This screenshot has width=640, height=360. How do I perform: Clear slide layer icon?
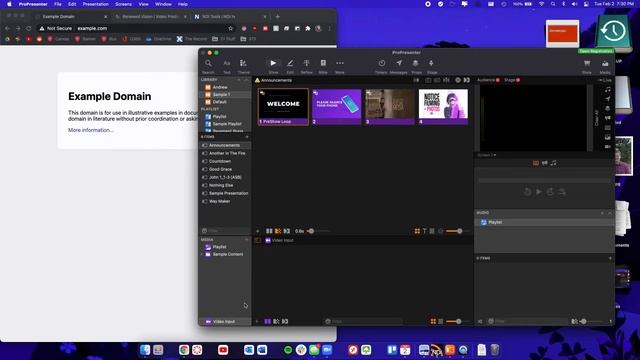[608, 127]
